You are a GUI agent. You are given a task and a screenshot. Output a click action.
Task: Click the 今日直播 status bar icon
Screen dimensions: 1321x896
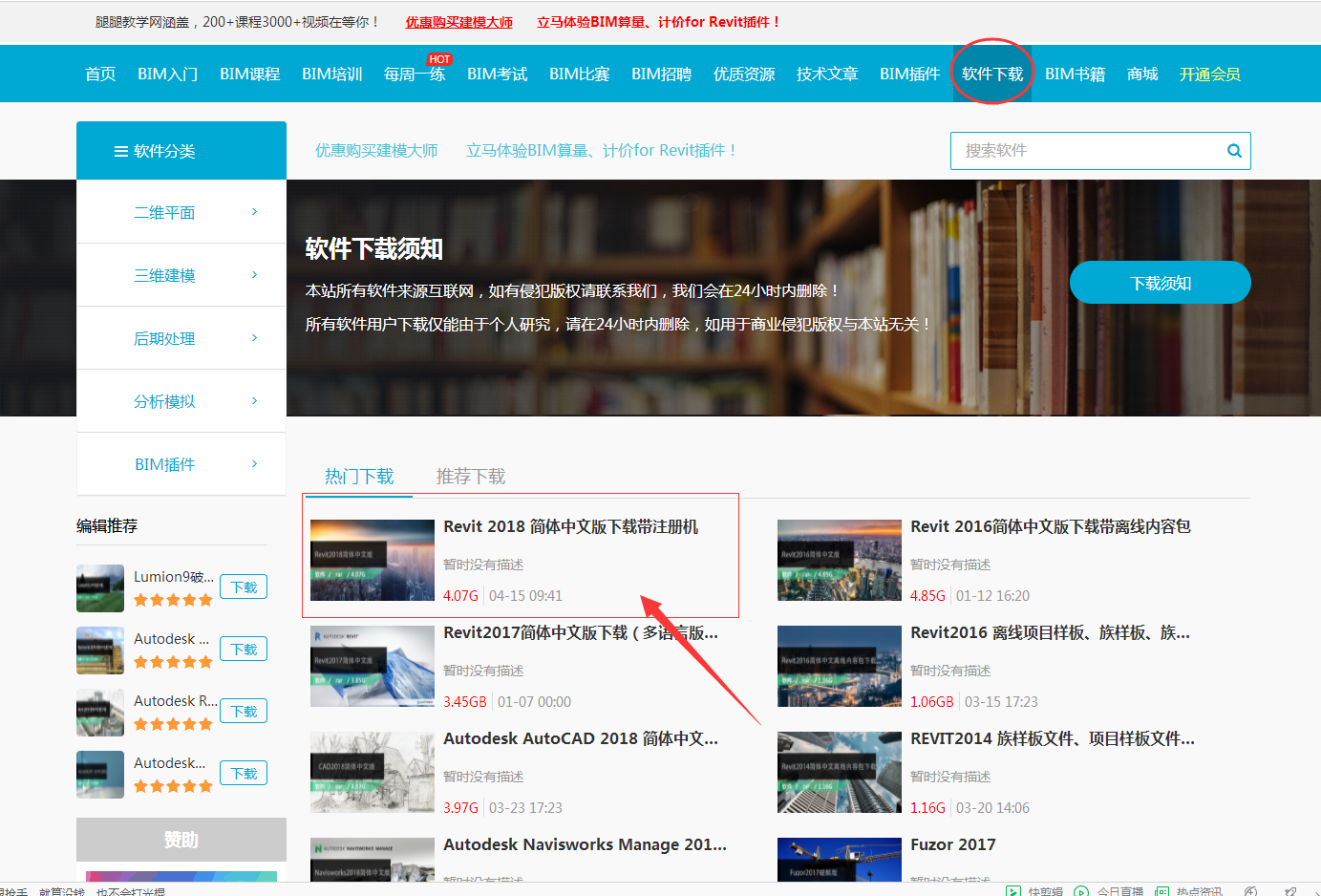tap(1081, 890)
